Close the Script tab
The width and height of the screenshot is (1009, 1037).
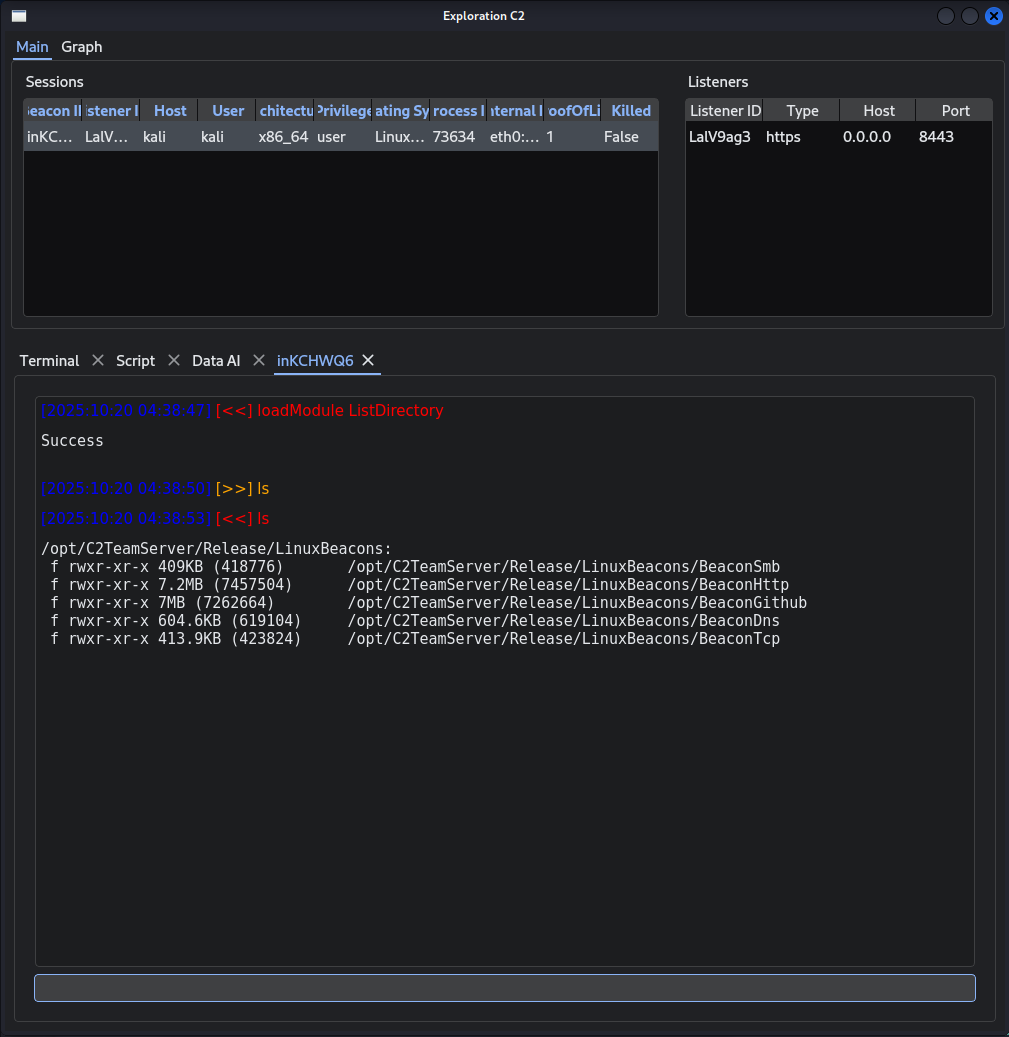click(173, 360)
